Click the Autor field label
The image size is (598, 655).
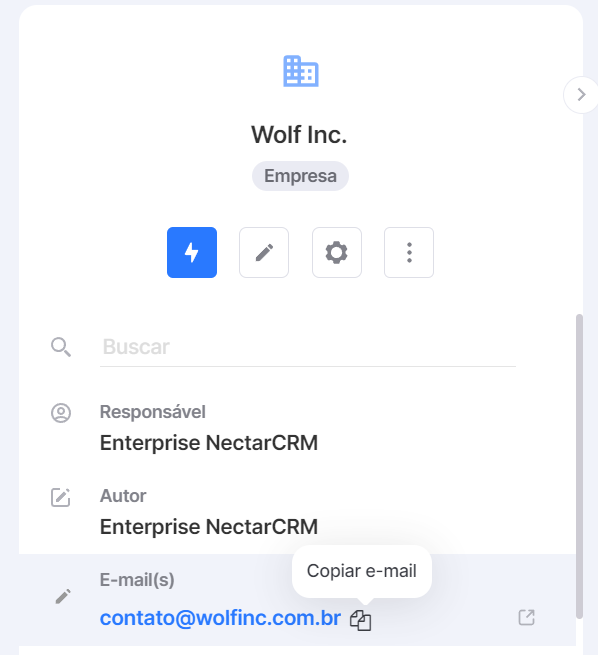tap(123, 496)
